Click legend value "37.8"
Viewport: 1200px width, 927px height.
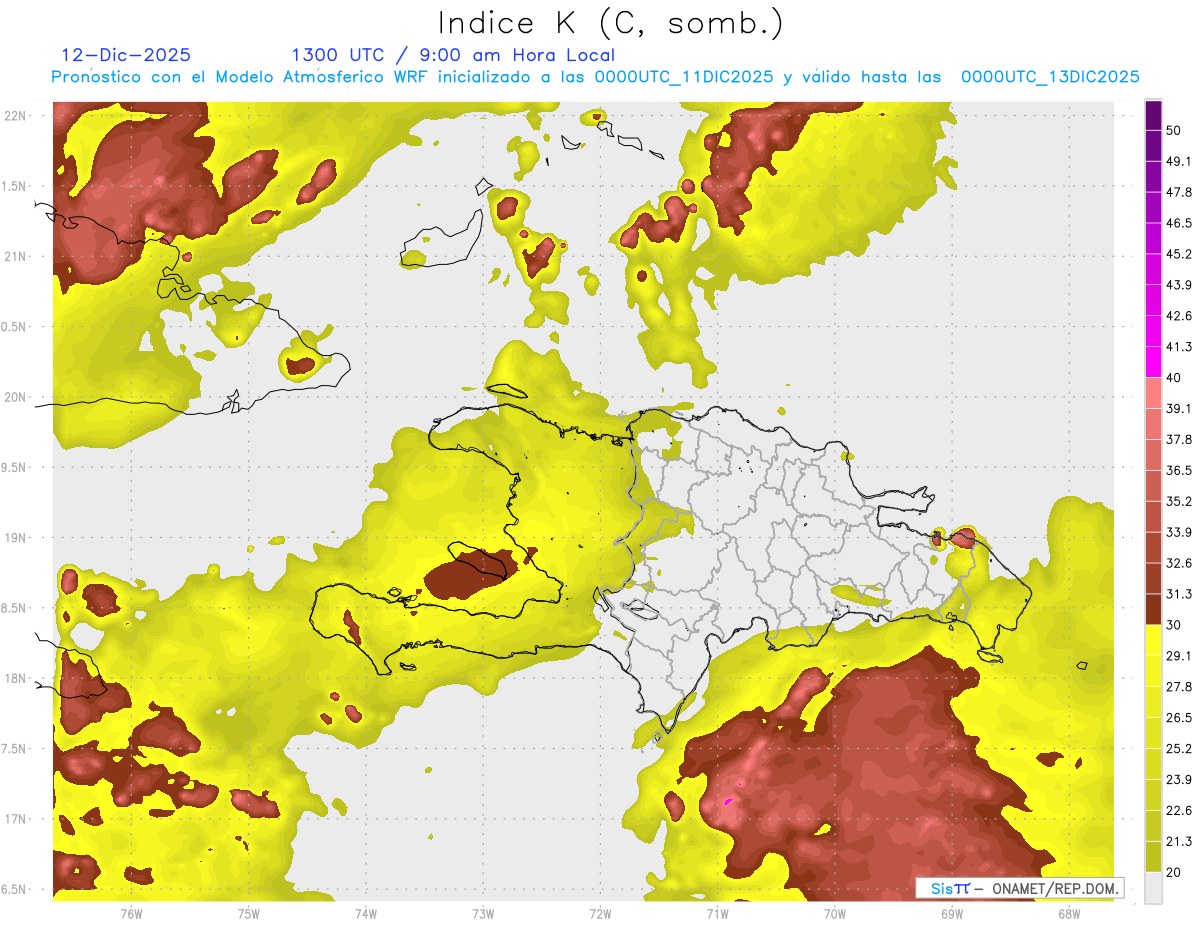(1180, 440)
